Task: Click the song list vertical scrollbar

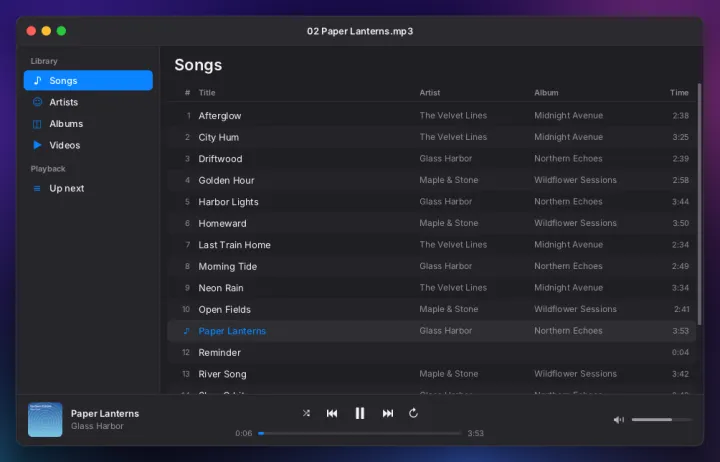Action: tap(699, 204)
